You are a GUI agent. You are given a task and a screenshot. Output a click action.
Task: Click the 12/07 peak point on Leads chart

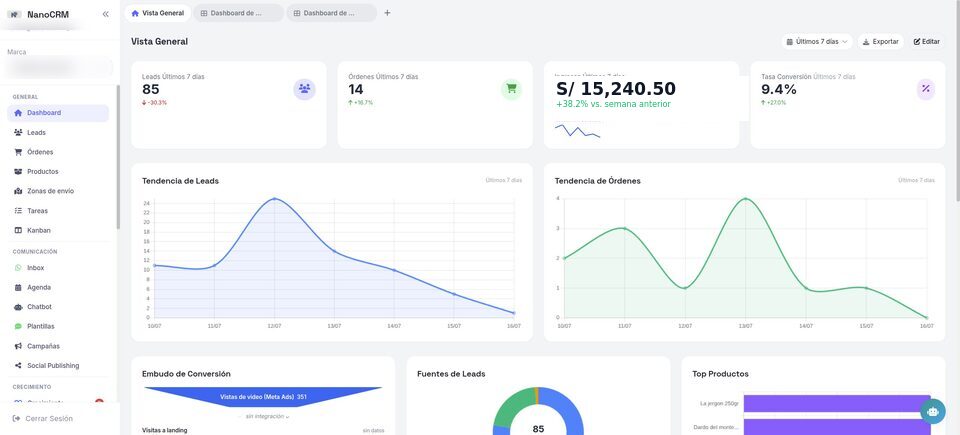point(274,199)
